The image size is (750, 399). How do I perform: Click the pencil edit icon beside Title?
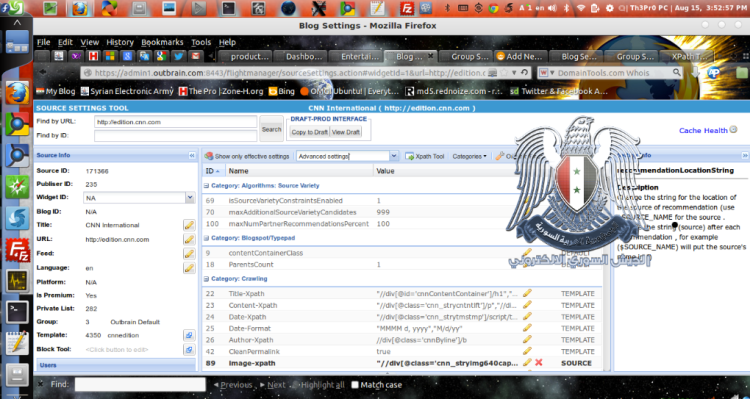189,225
